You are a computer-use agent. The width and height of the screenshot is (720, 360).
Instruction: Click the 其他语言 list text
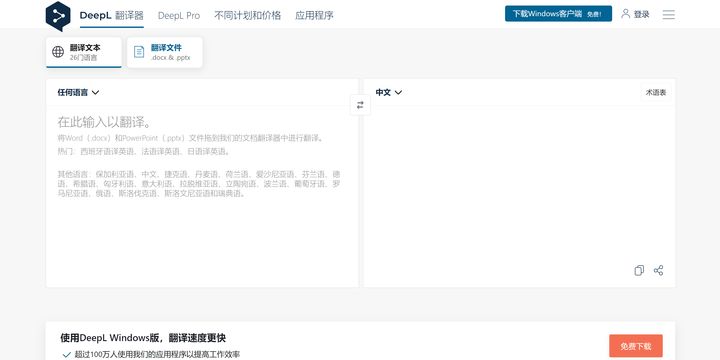pyautogui.click(x=199, y=184)
